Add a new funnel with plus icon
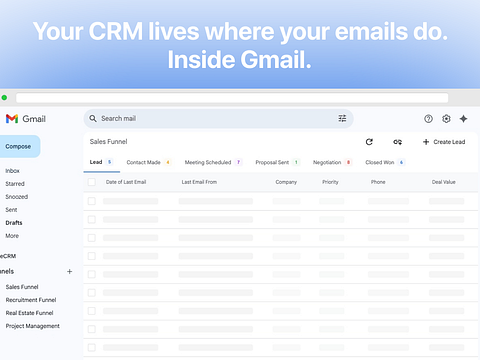The image size is (480, 360). 69,271
